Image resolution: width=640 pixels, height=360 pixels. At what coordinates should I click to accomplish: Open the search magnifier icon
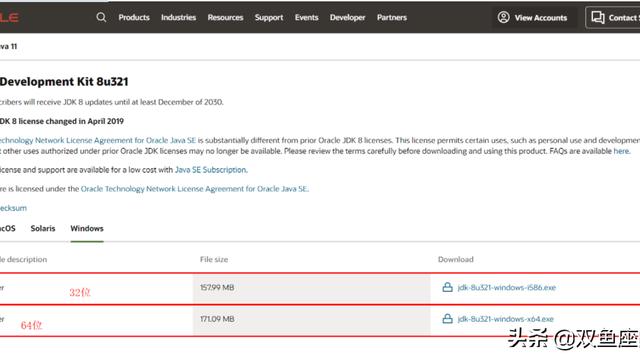[101, 17]
